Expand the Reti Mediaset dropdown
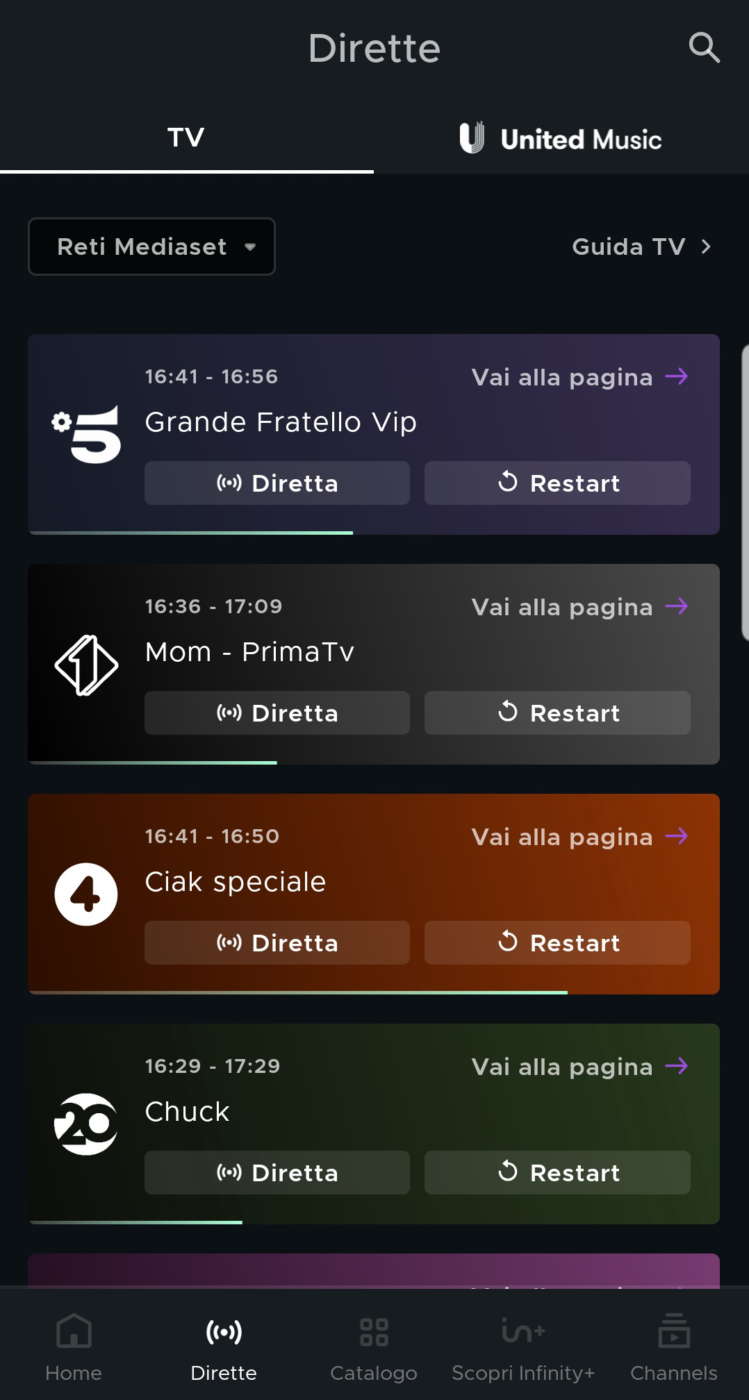749x1400 pixels. [x=152, y=246]
